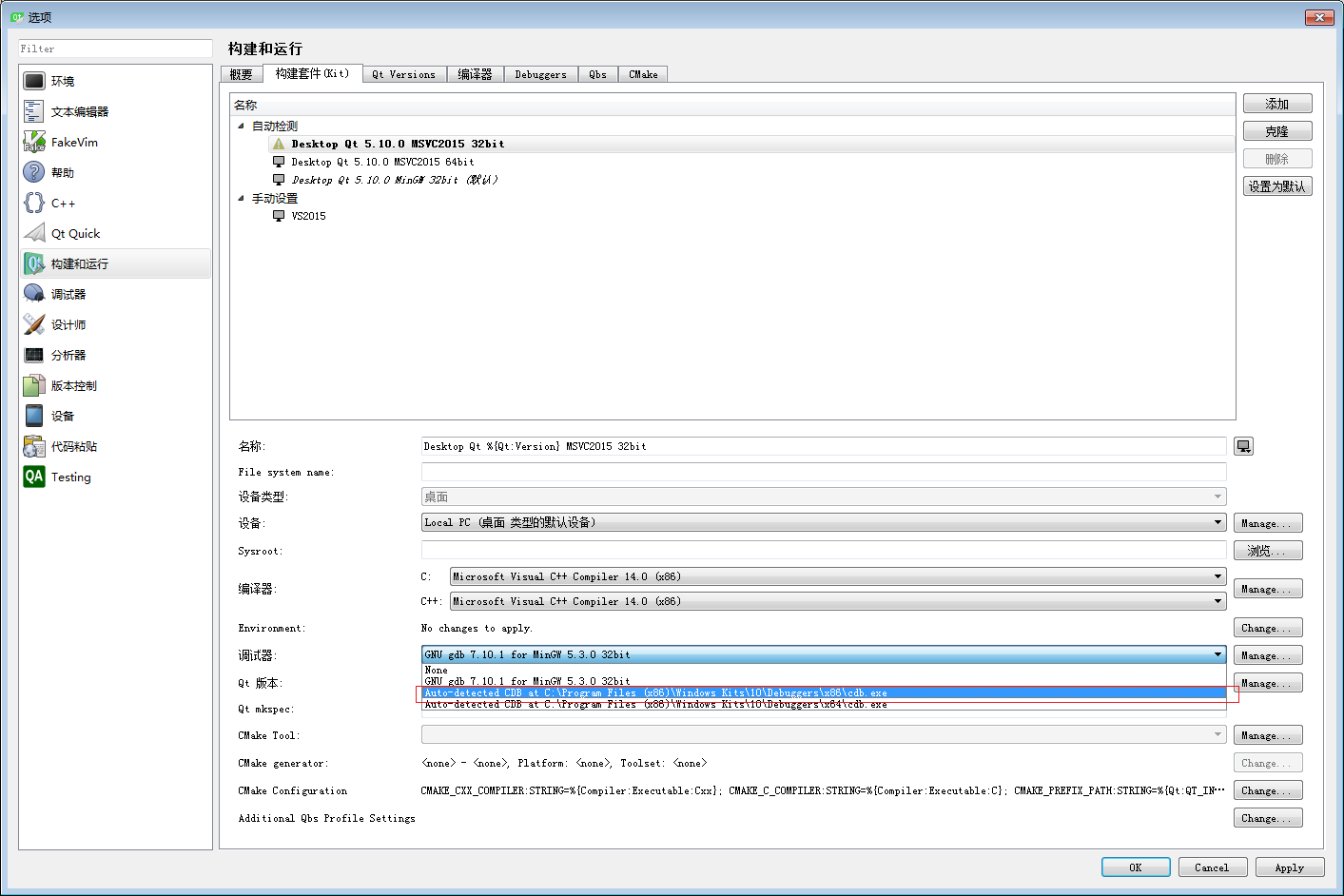Open the QA Testing settings section
The image size is (1344, 896).
pyautogui.click(x=71, y=476)
